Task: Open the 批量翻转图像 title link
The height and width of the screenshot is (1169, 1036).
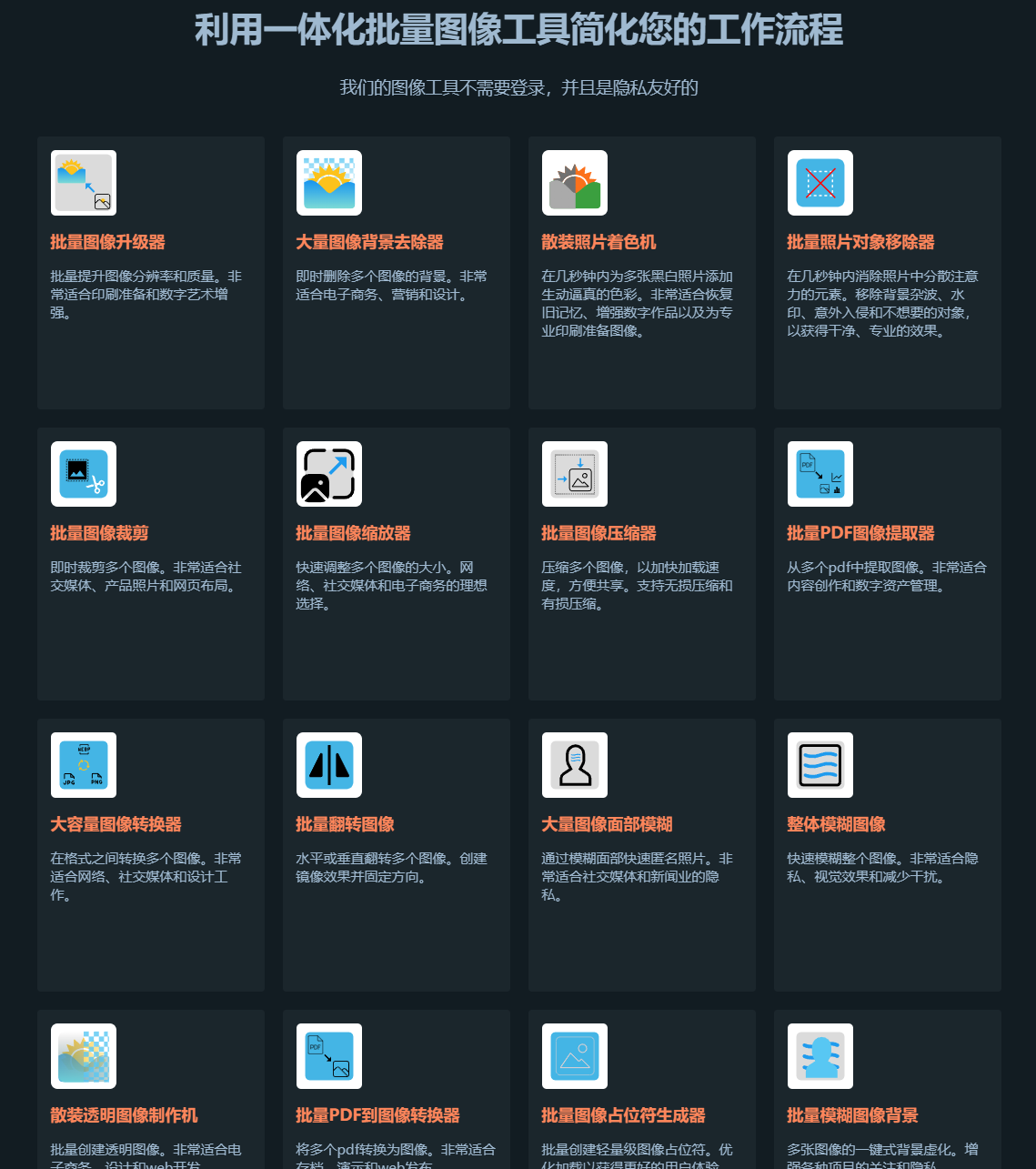Action: pos(346,824)
